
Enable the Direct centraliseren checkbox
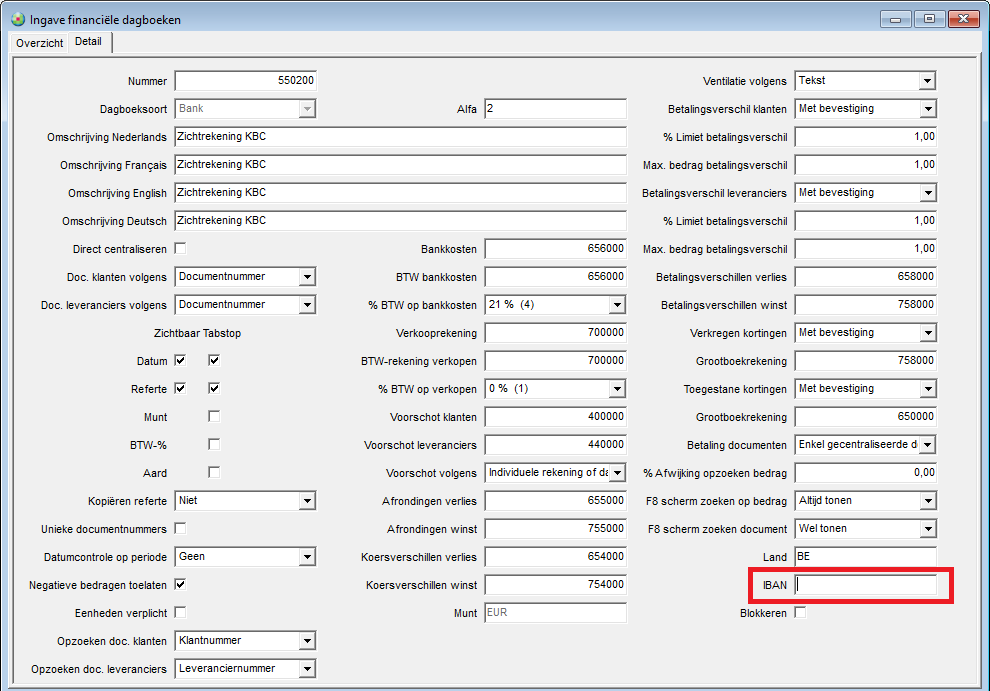point(181,248)
